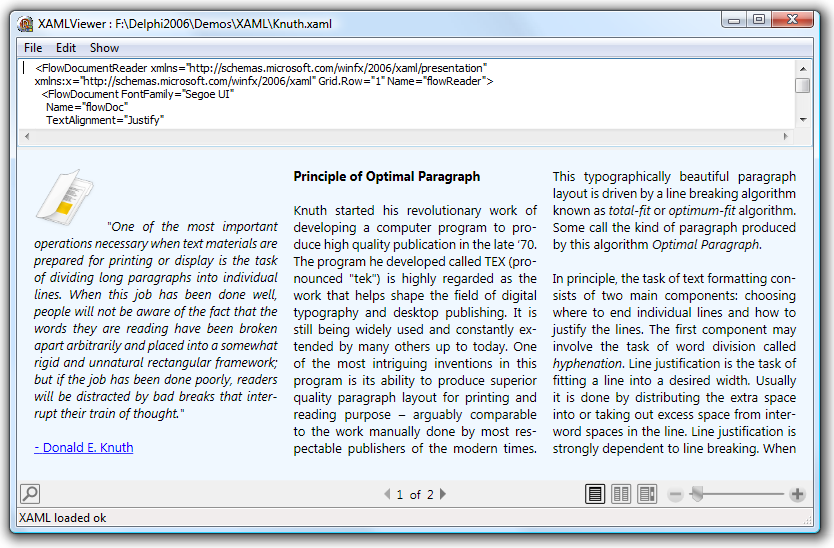Click the window resize grip in status bar
834x548 pixels.
pos(807,520)
